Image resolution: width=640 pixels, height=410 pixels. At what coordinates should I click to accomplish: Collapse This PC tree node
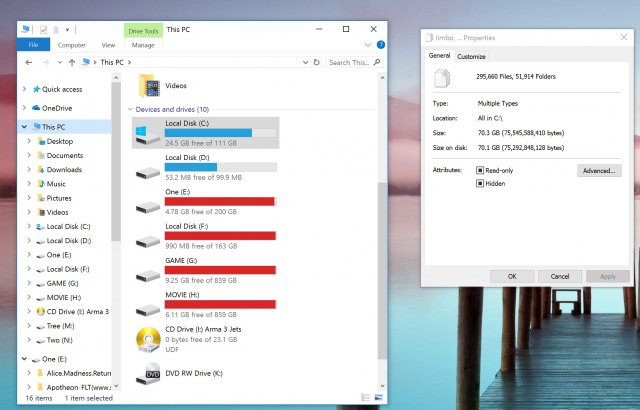click(x=24, y=127)
